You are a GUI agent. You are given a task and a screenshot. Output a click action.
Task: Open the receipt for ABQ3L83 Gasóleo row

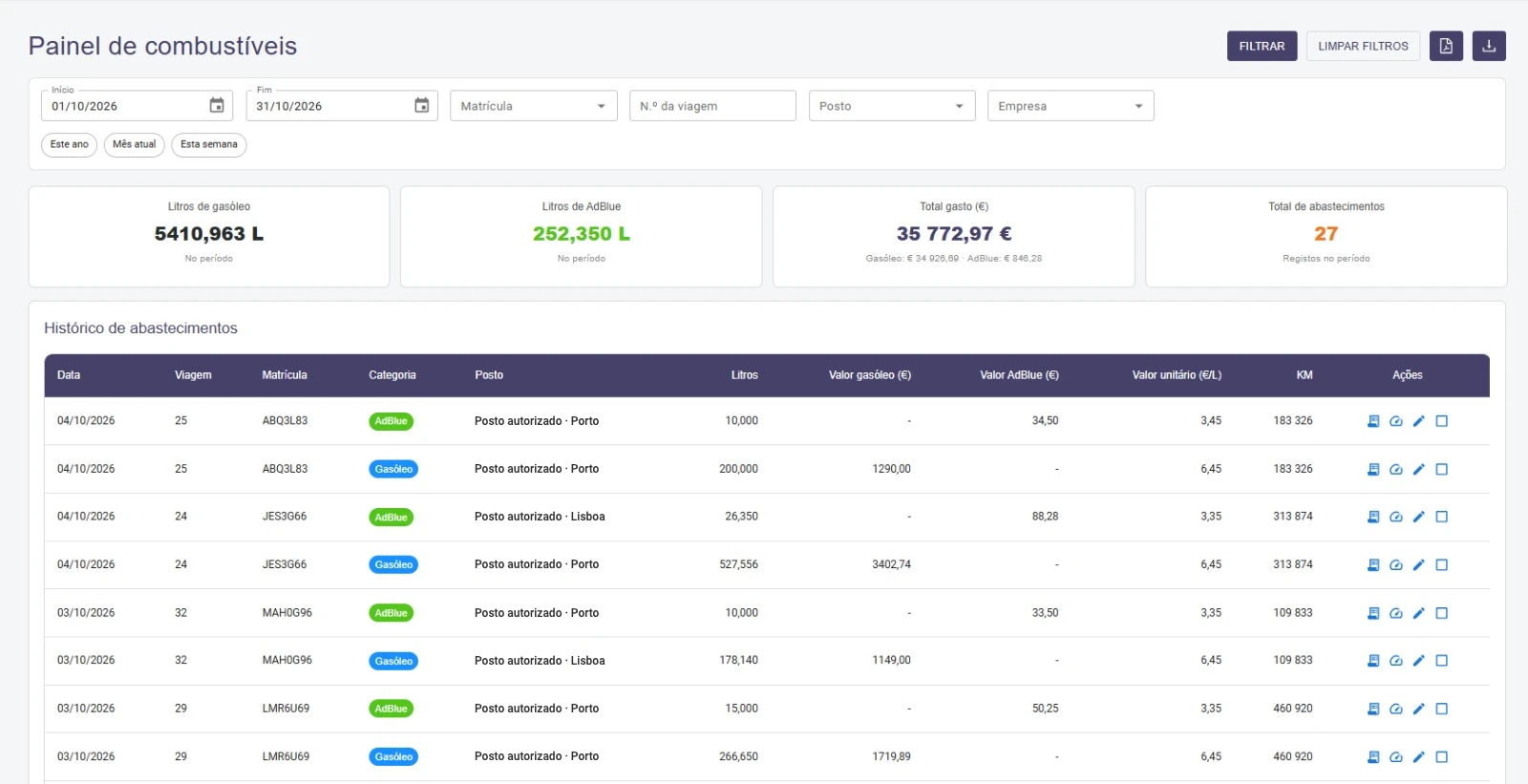(1373, 469)
